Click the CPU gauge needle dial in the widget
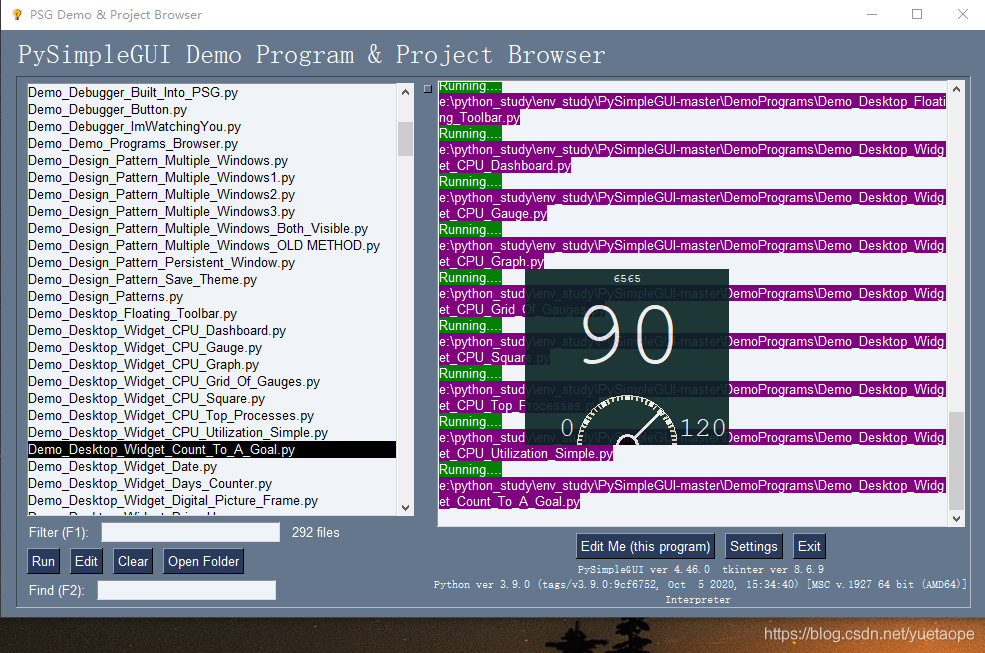Viewport: 985px width, 653px height. pyautogui.click(x=628, y=420)
